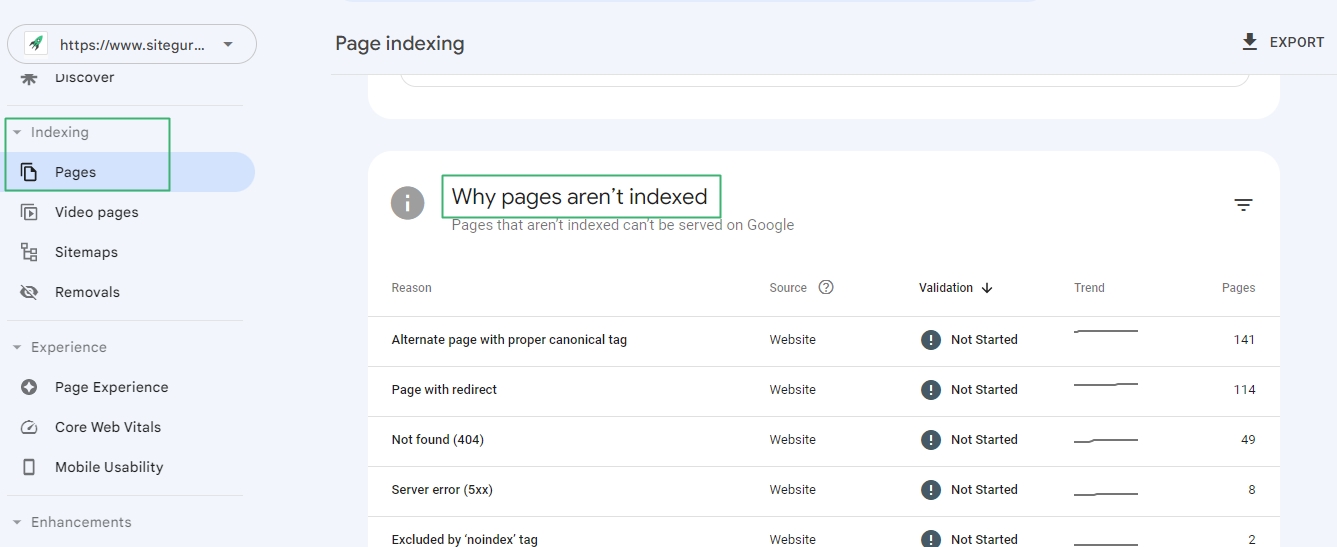Click the Trend column header
Image resolution: width=1337 pixels, height=547 pixels.
point(1089,288)
